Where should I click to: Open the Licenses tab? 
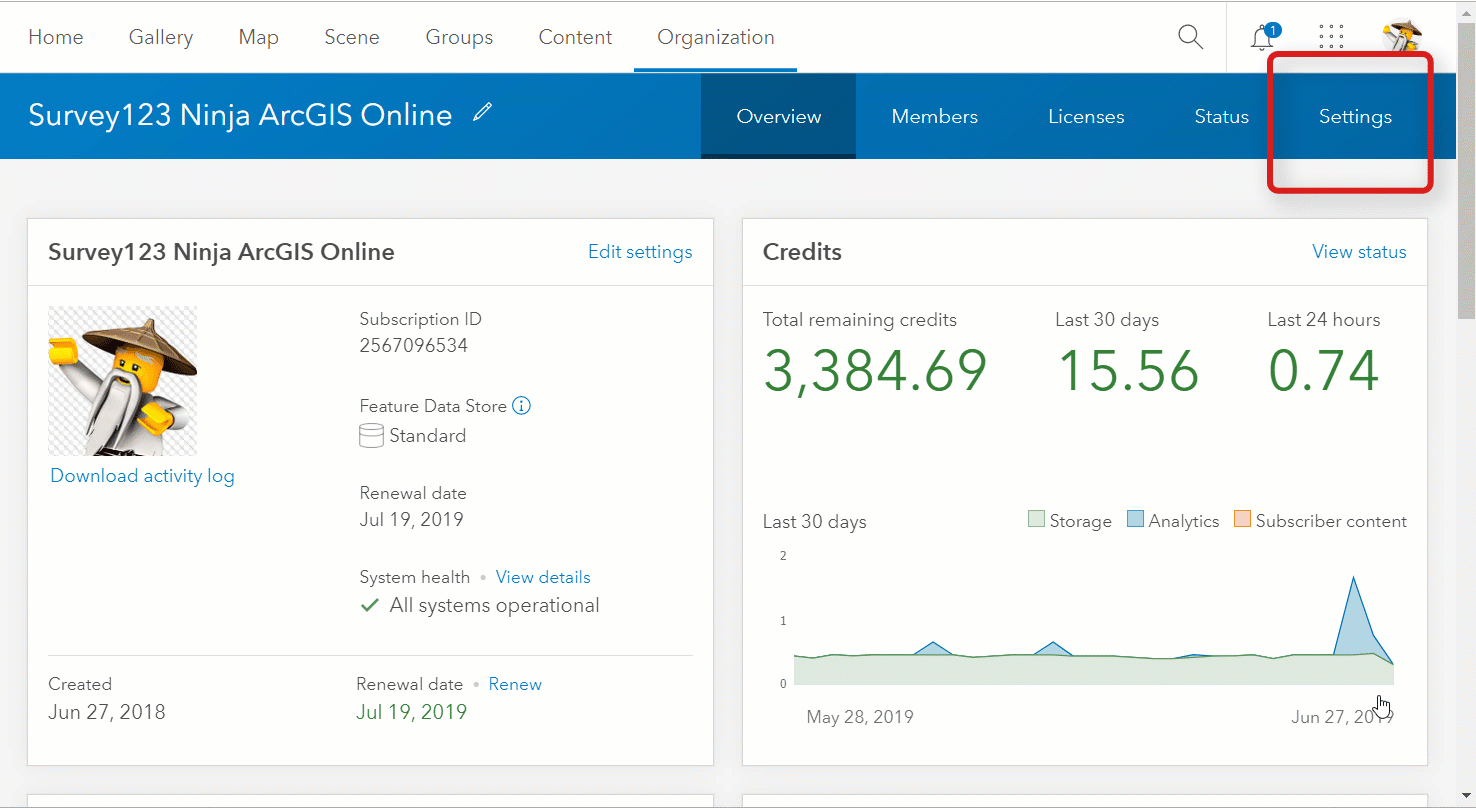pyautogui.click(x=1086, y=117)
